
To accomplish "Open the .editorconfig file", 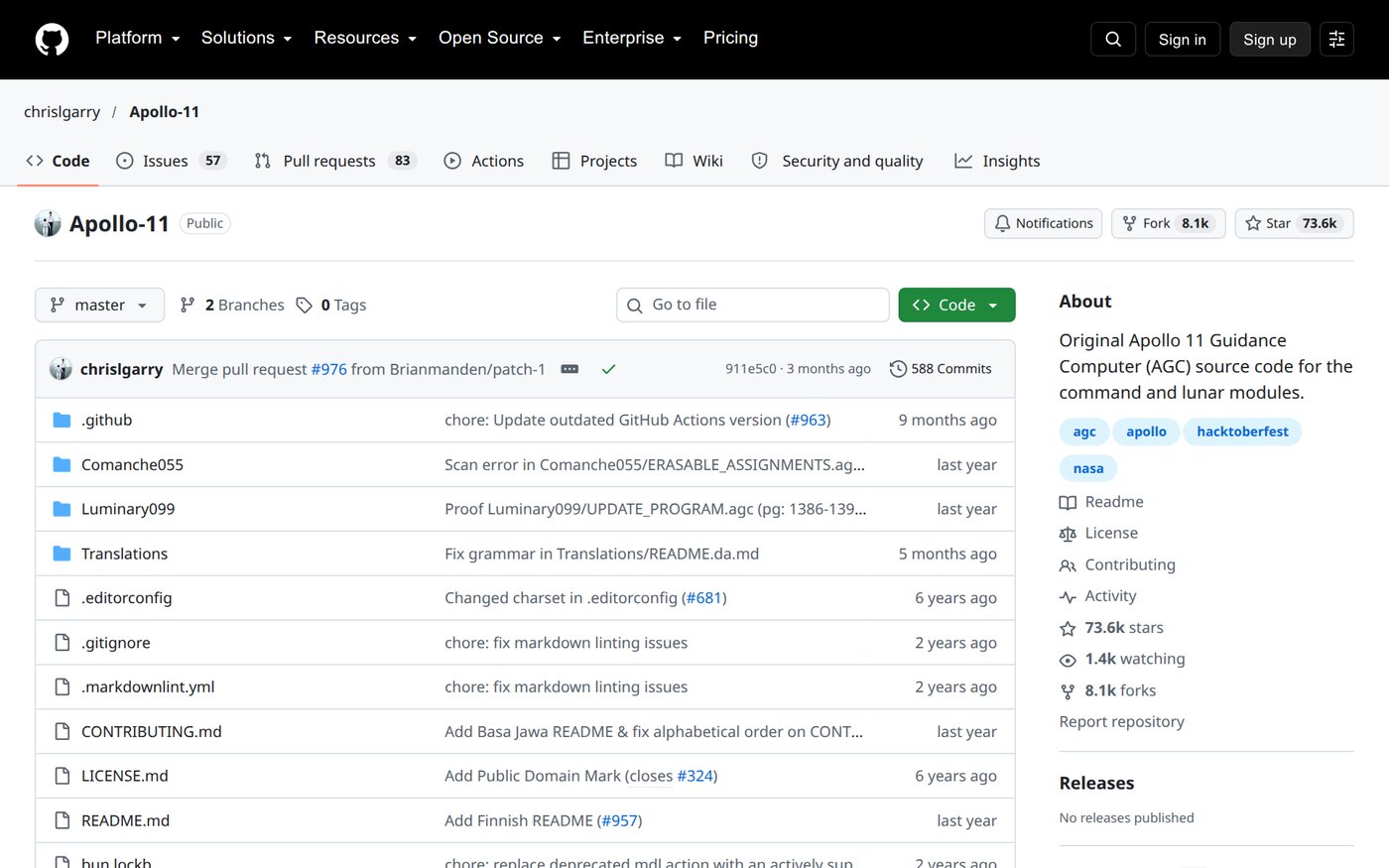I will (126, 598).
